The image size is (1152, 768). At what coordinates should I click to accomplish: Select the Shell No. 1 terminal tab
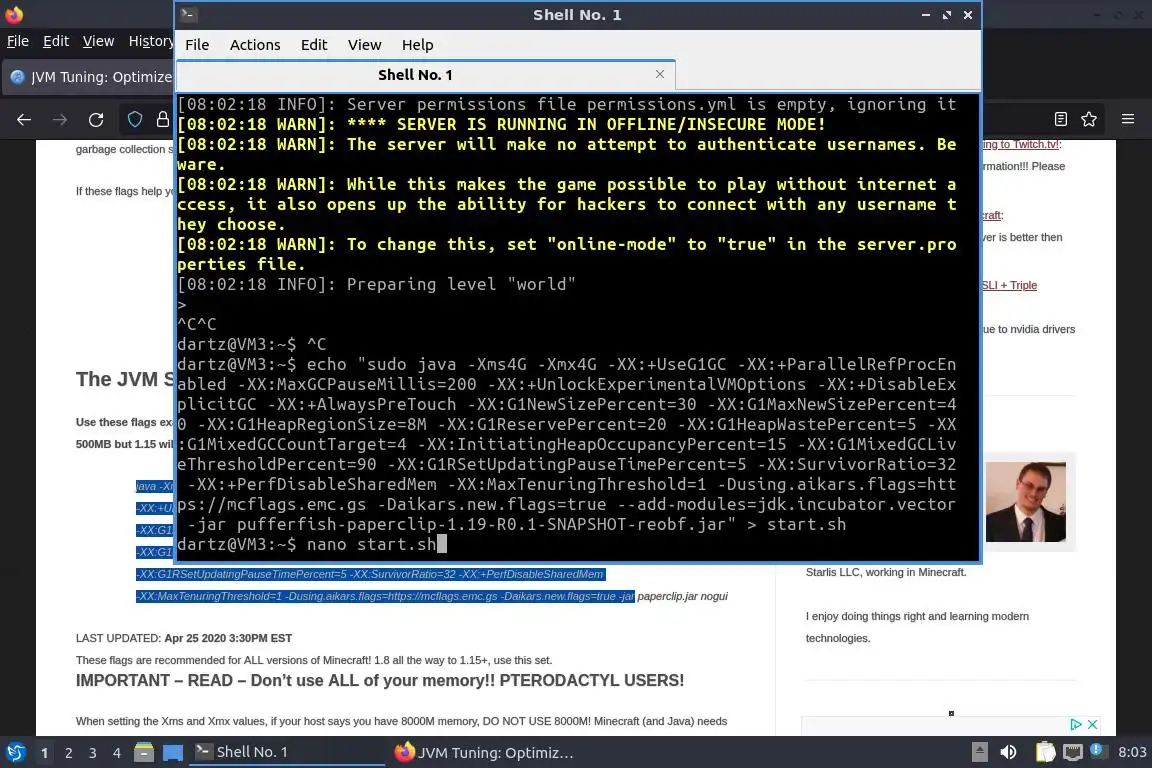415,75
